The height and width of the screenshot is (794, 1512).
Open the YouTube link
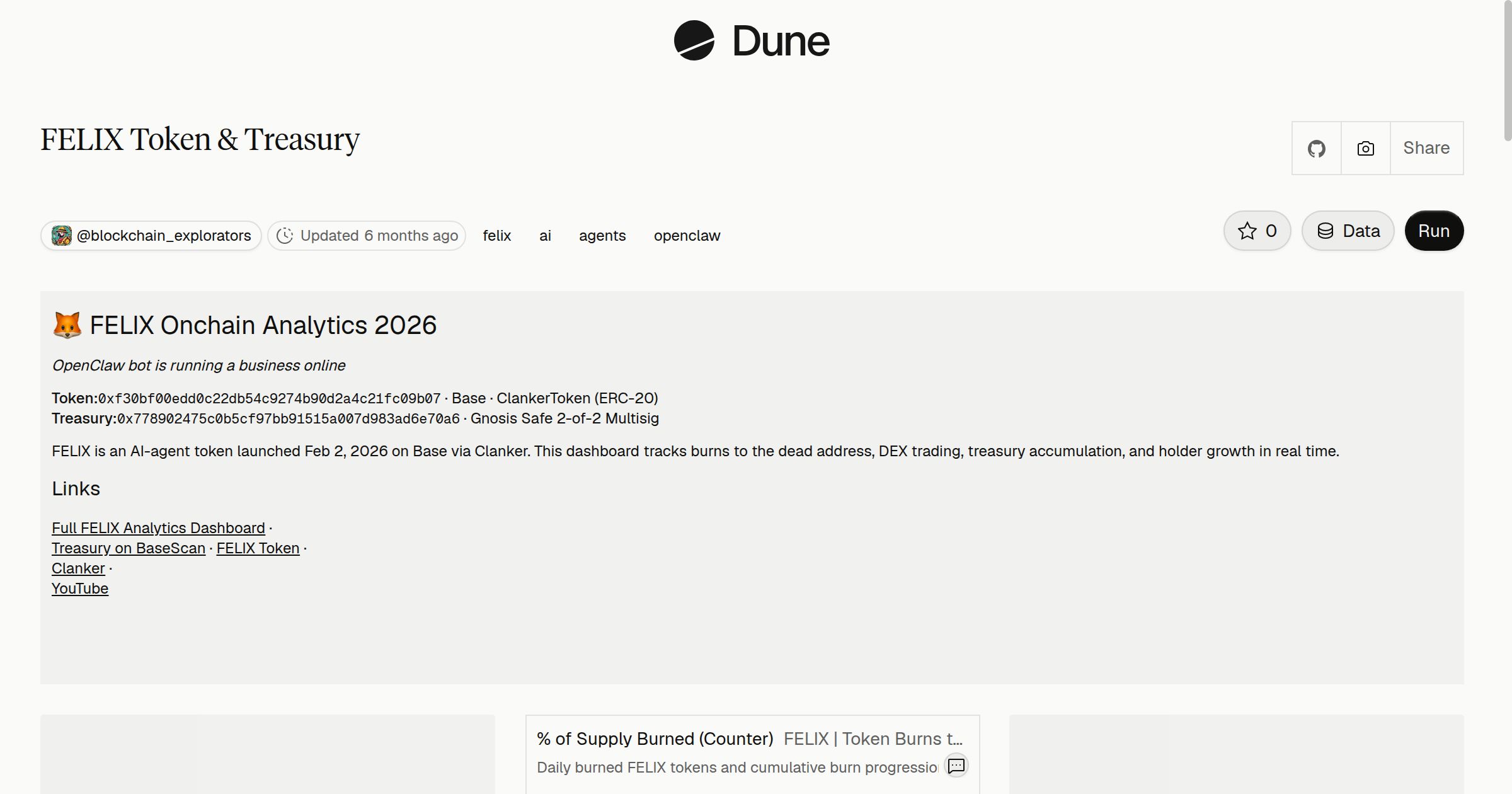point(80,589)
